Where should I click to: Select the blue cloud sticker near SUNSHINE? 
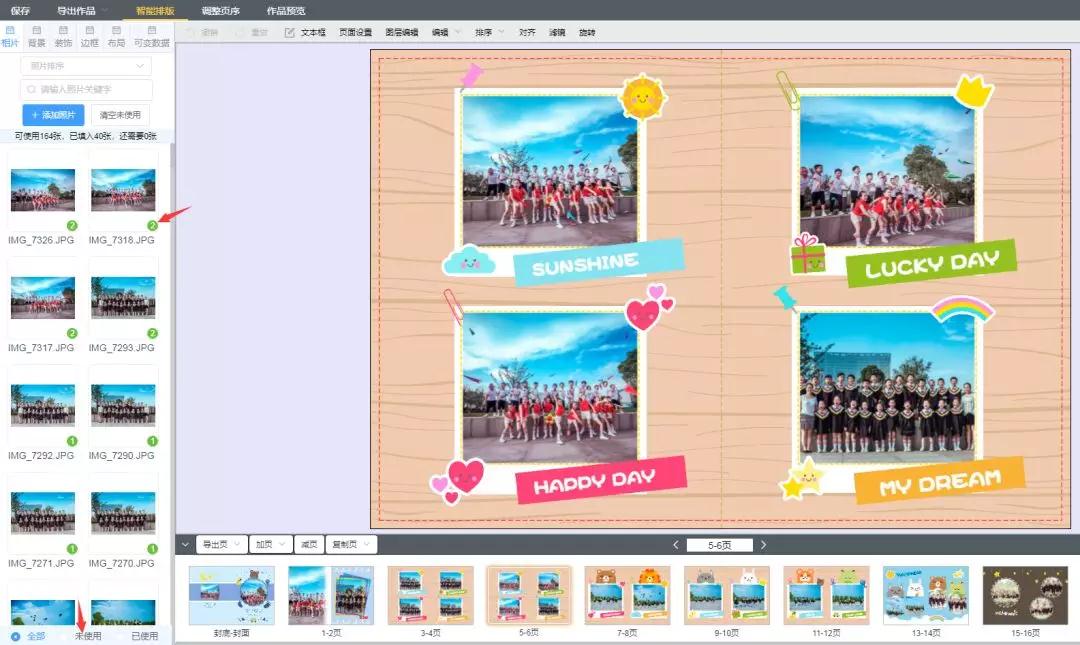tap(468, 260)
